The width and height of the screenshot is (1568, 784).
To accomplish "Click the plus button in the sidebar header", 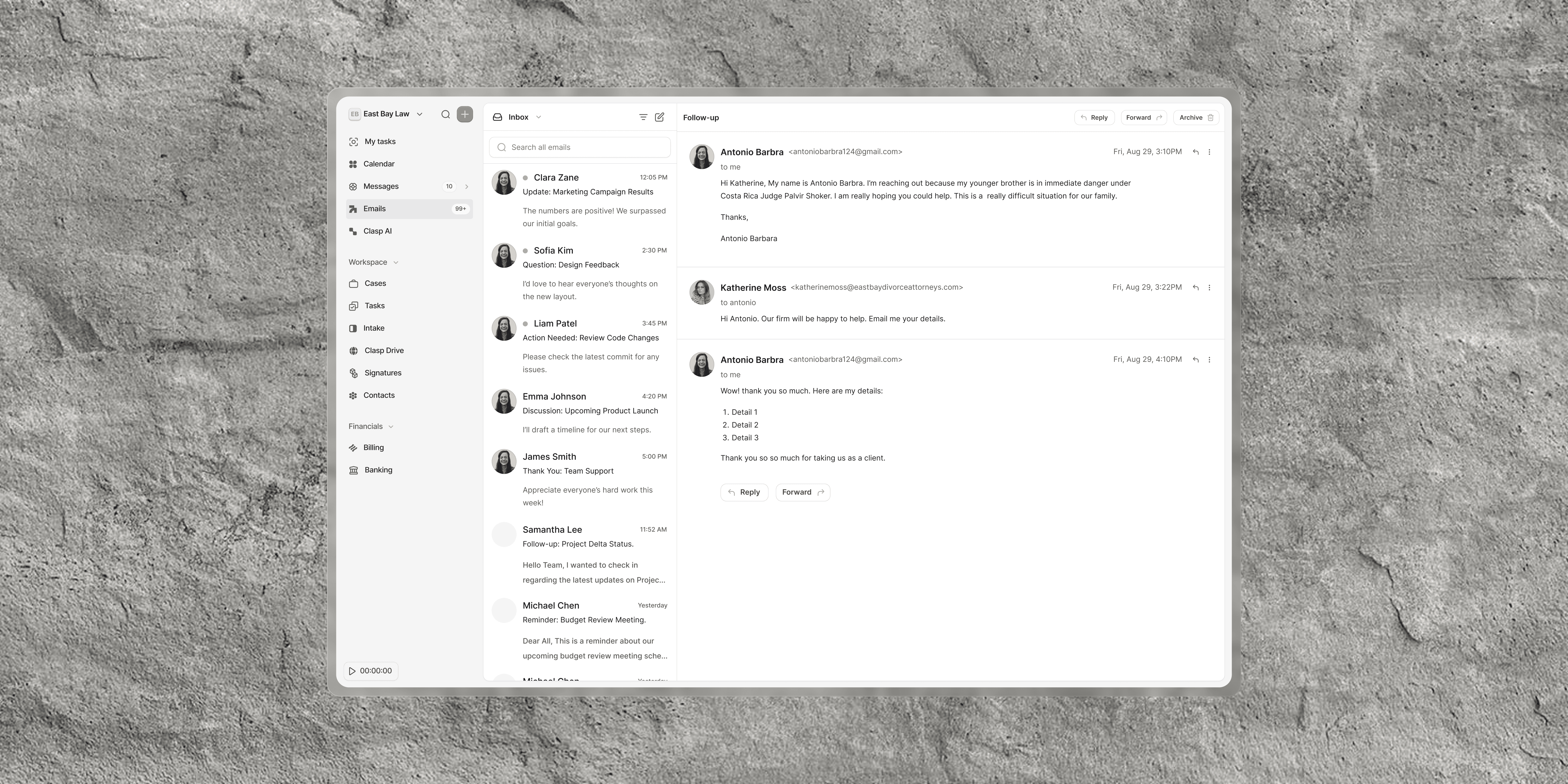I will pyautogui.click(x=464, y=115).
